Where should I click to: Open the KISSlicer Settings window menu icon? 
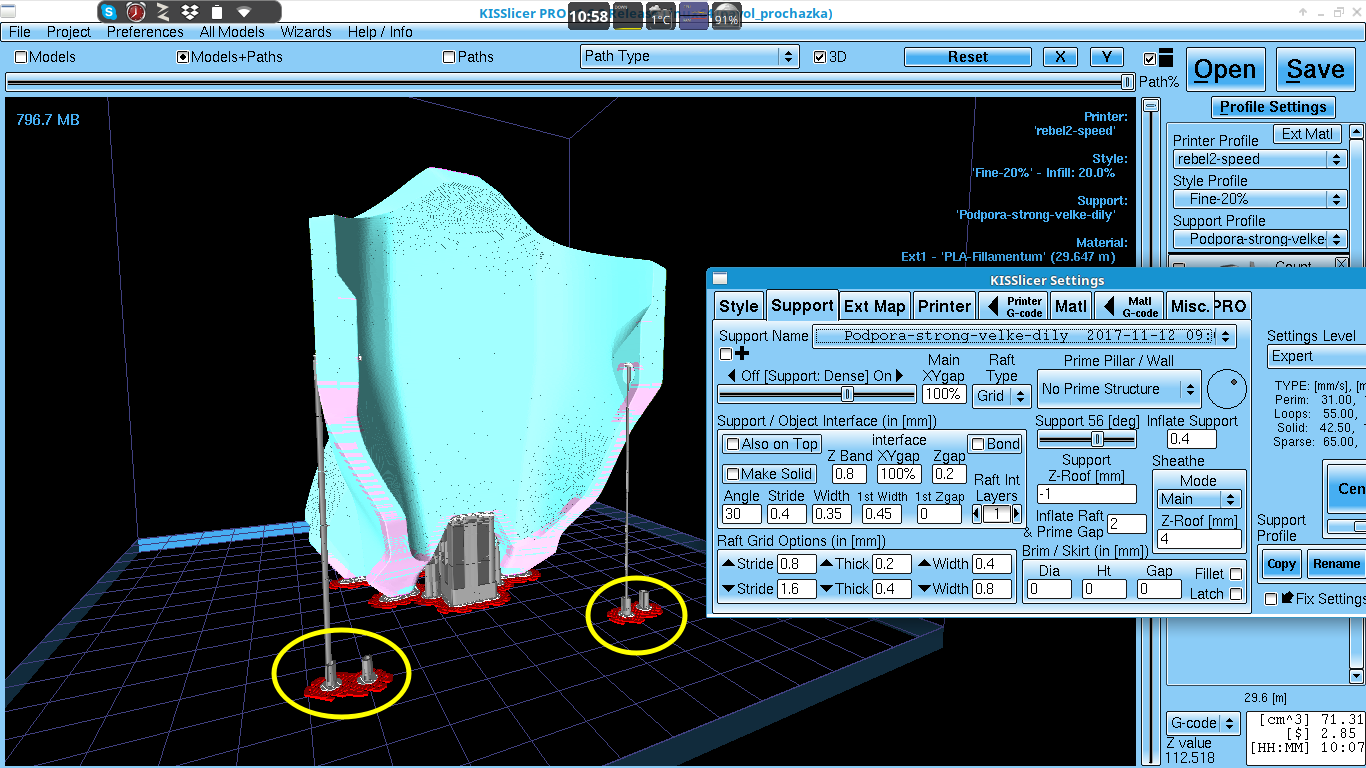point(720,280)
